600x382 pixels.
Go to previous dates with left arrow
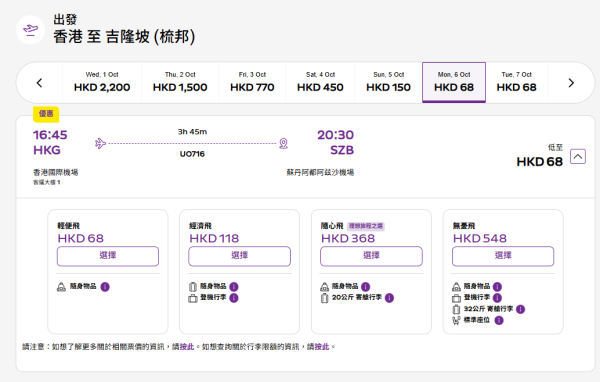39,83
